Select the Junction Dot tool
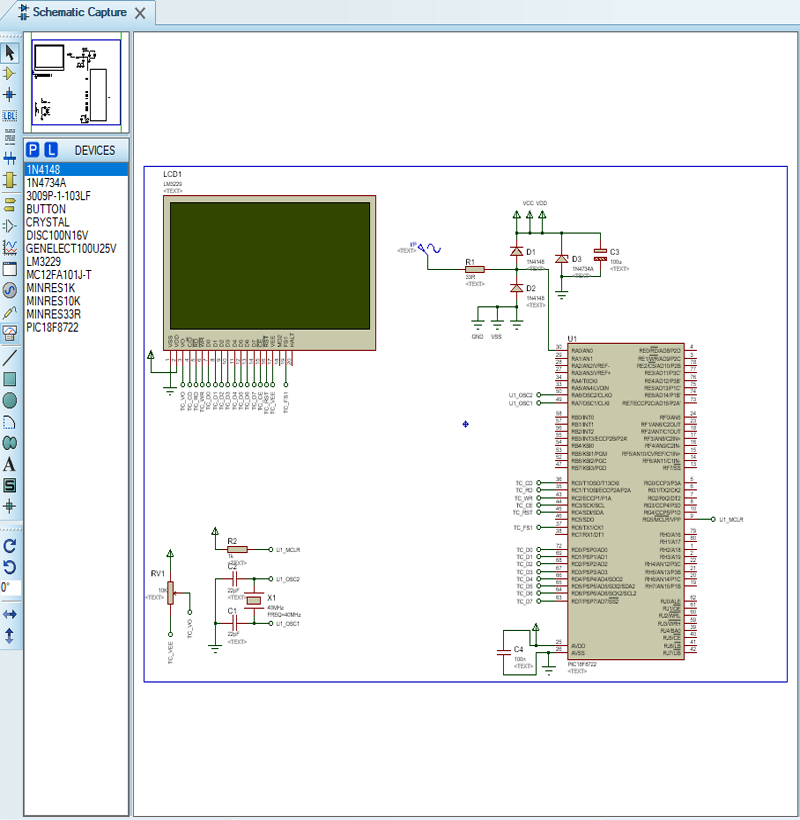 click(10, 94)
